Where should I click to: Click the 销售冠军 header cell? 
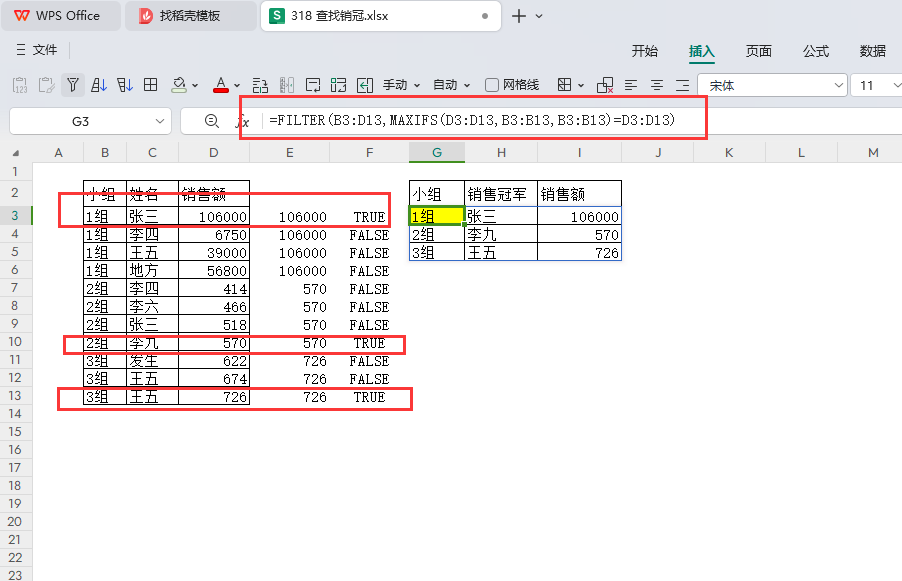point(500,194)
